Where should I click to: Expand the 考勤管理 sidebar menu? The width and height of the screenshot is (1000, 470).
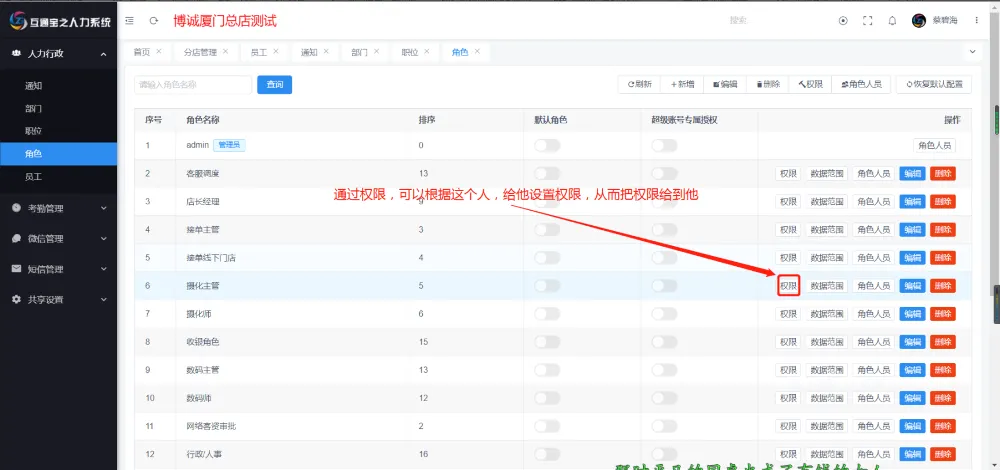[x=58, y=208]
